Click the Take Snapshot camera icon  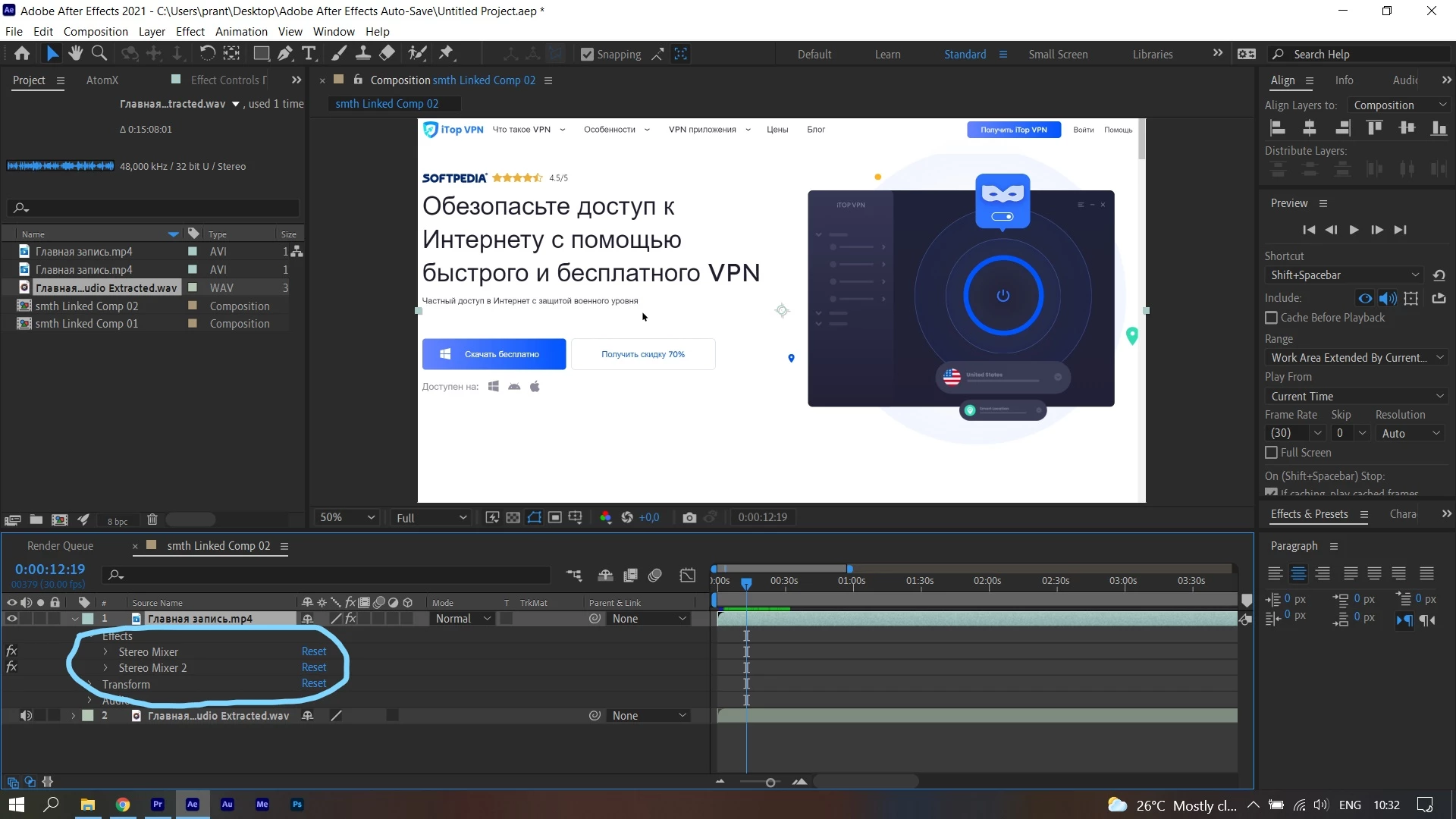tap(689, 517)
